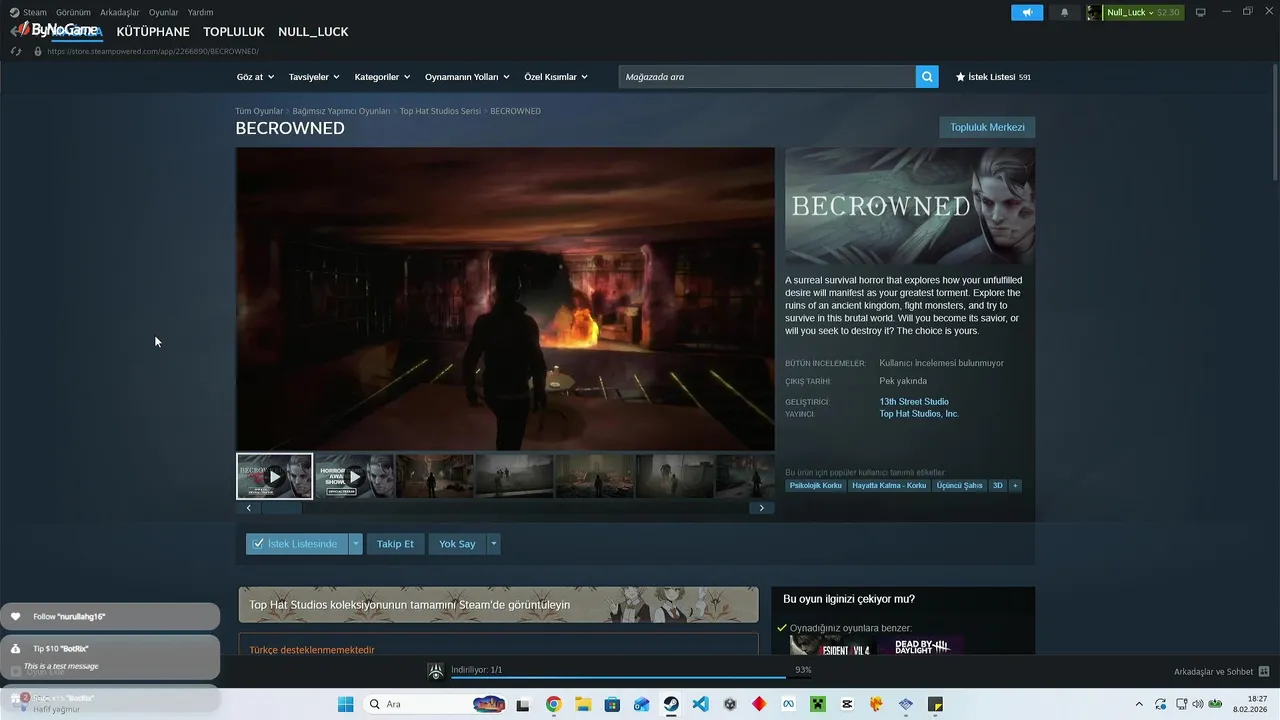Viewport: 1280px width, 720px height.
Task: Expand the Göz at menu
Action: pyautogui.click(x=255, y=77)
